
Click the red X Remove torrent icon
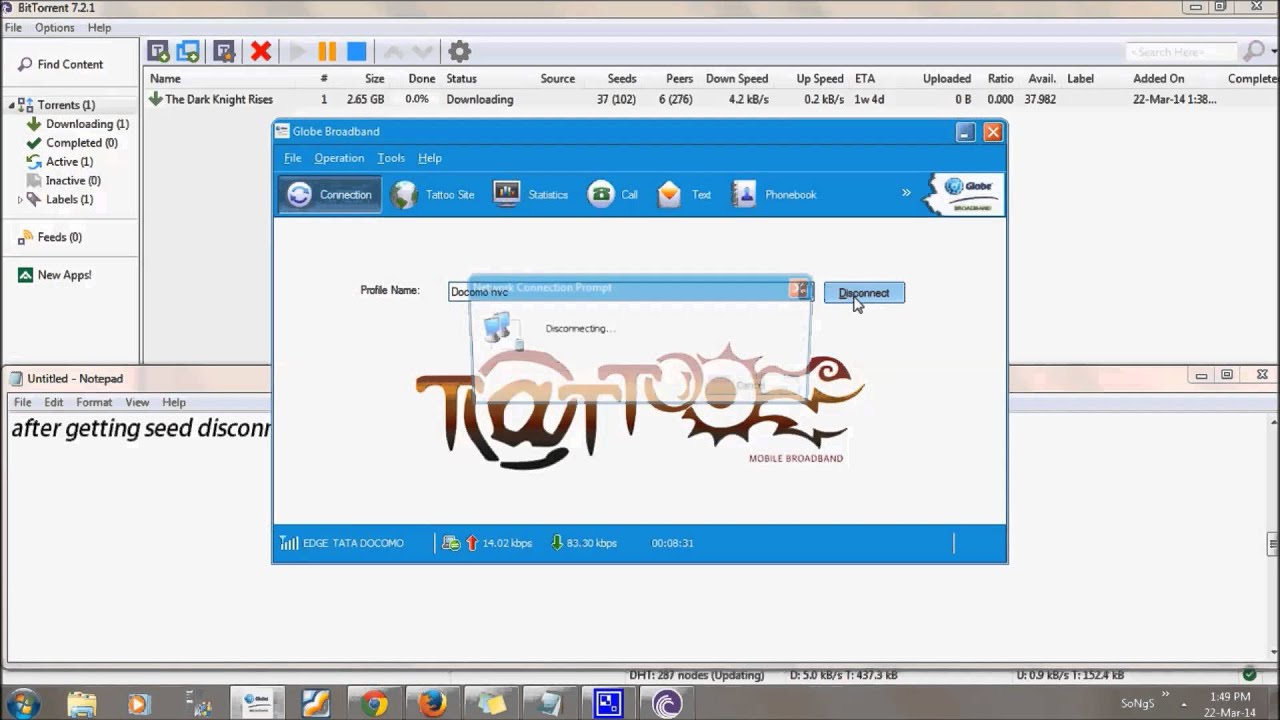click(261, 51)
